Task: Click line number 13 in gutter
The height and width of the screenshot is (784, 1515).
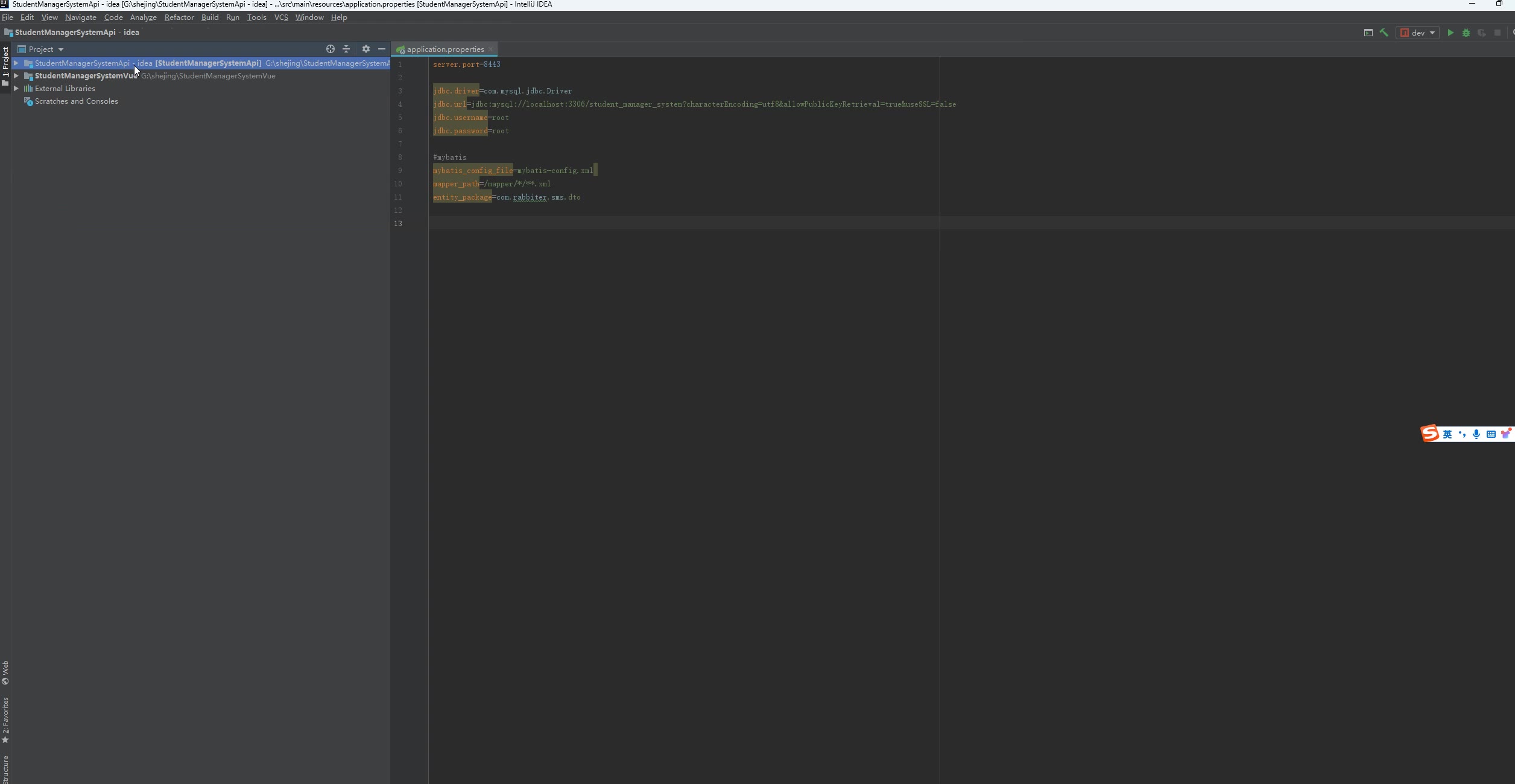Action: click(x=398, y=223)
